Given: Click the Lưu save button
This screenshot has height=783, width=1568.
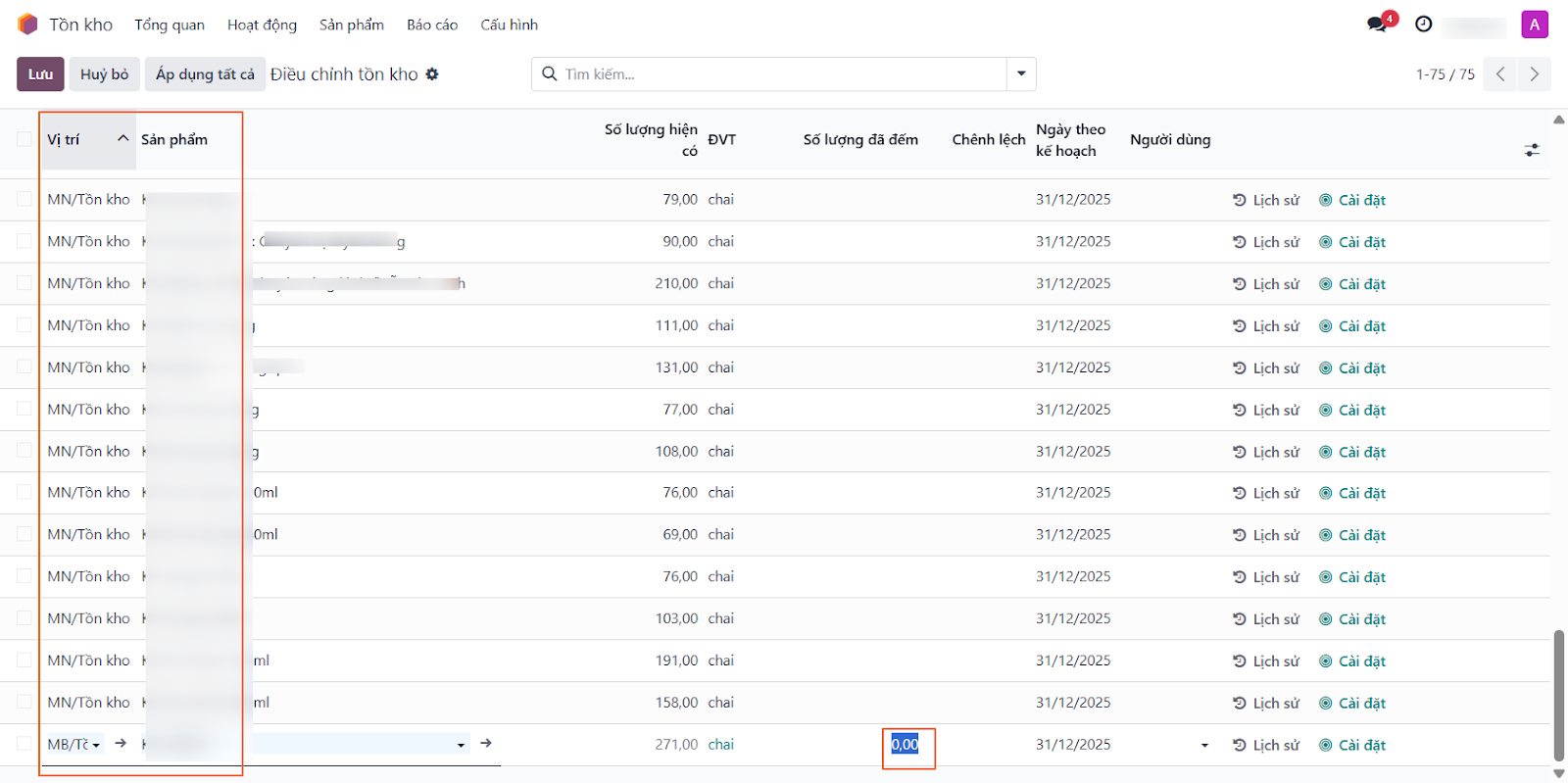Looking at the screenshot, I should pyautogui.click(x=40, y=74).
